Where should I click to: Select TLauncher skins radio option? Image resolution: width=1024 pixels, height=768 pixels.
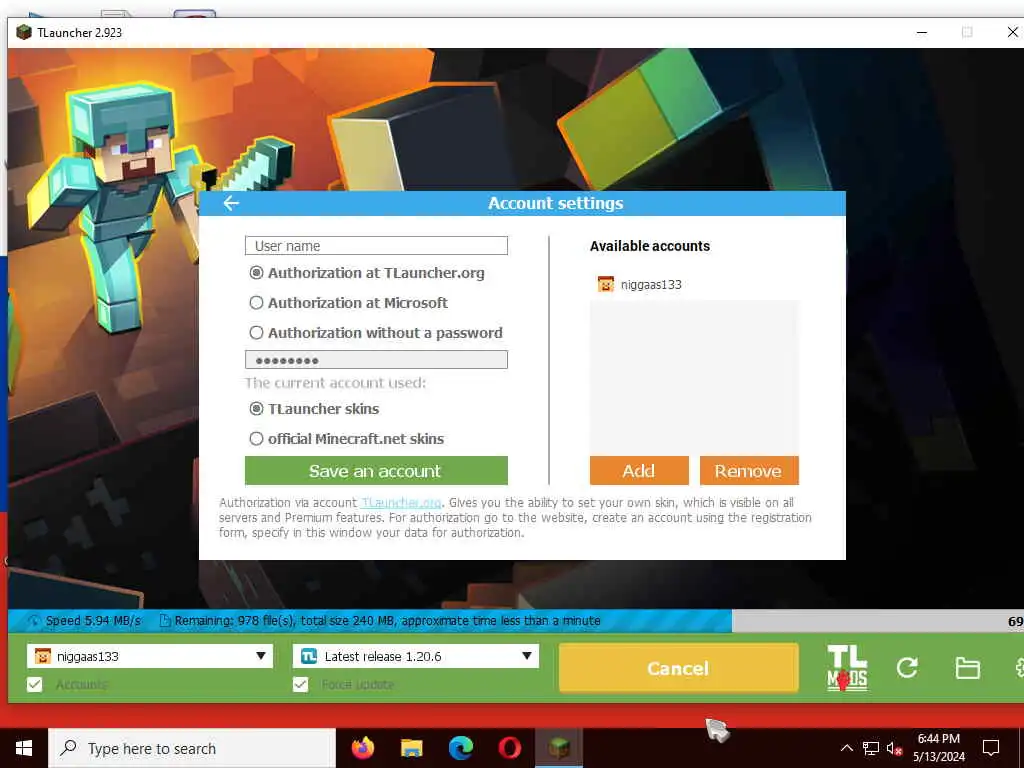click(314, 409)
